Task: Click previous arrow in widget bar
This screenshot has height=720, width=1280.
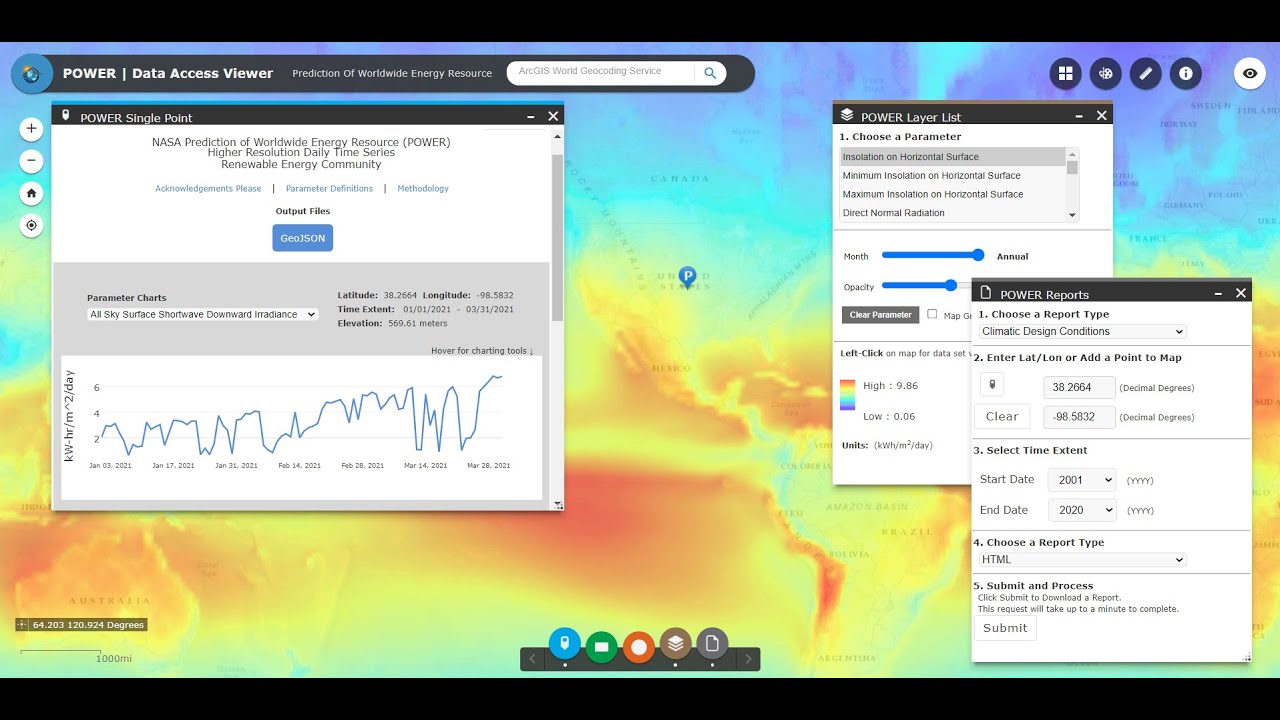Action: tap(533, 659)
